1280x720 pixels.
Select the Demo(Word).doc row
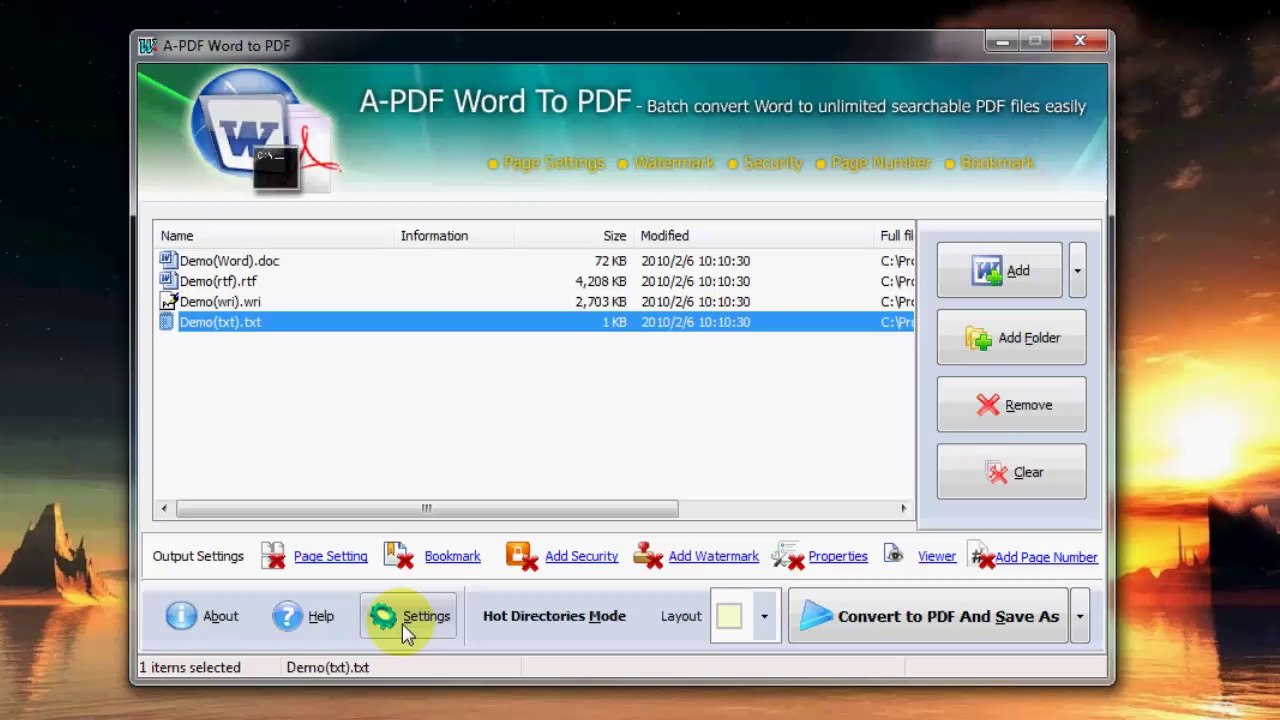535,260
